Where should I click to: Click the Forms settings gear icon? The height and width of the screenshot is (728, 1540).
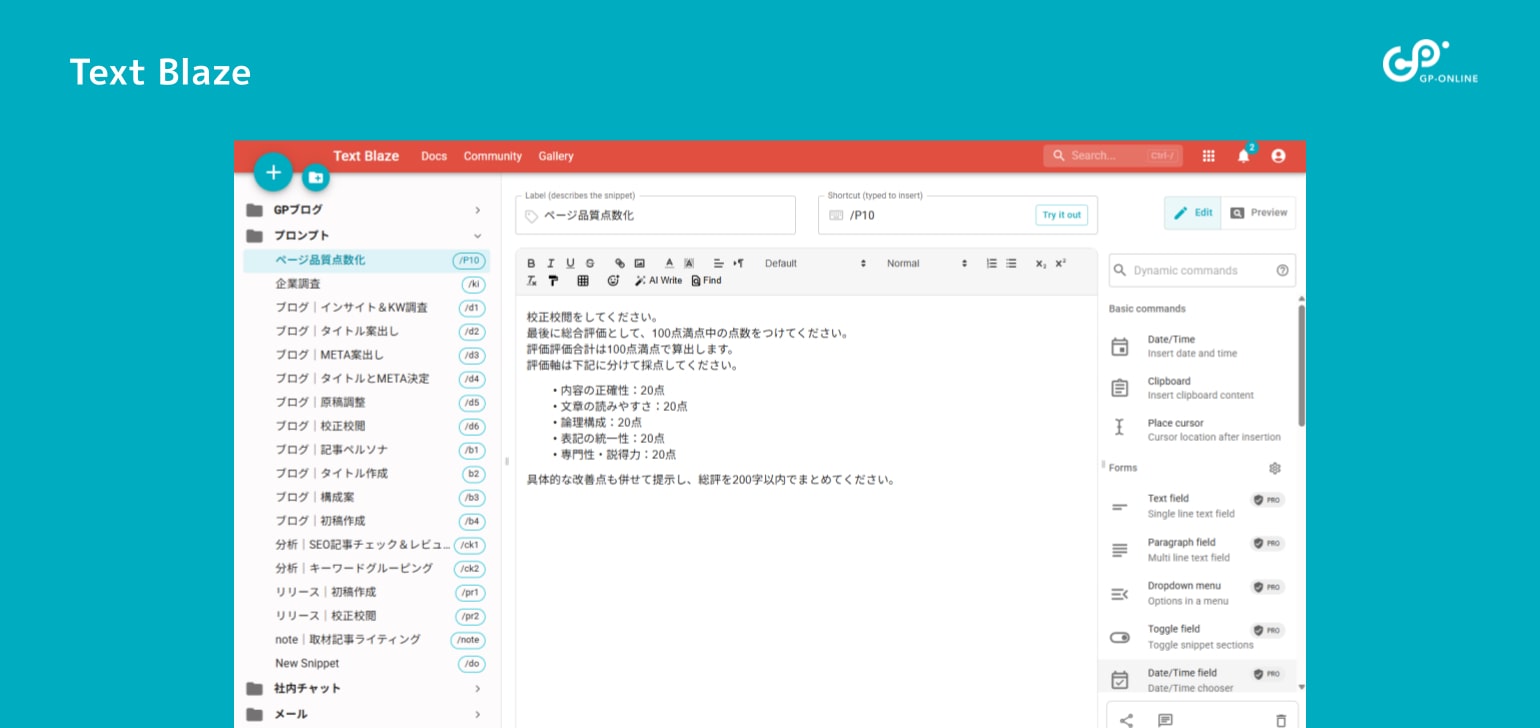pyautogui.click(x=1275, y=468)
